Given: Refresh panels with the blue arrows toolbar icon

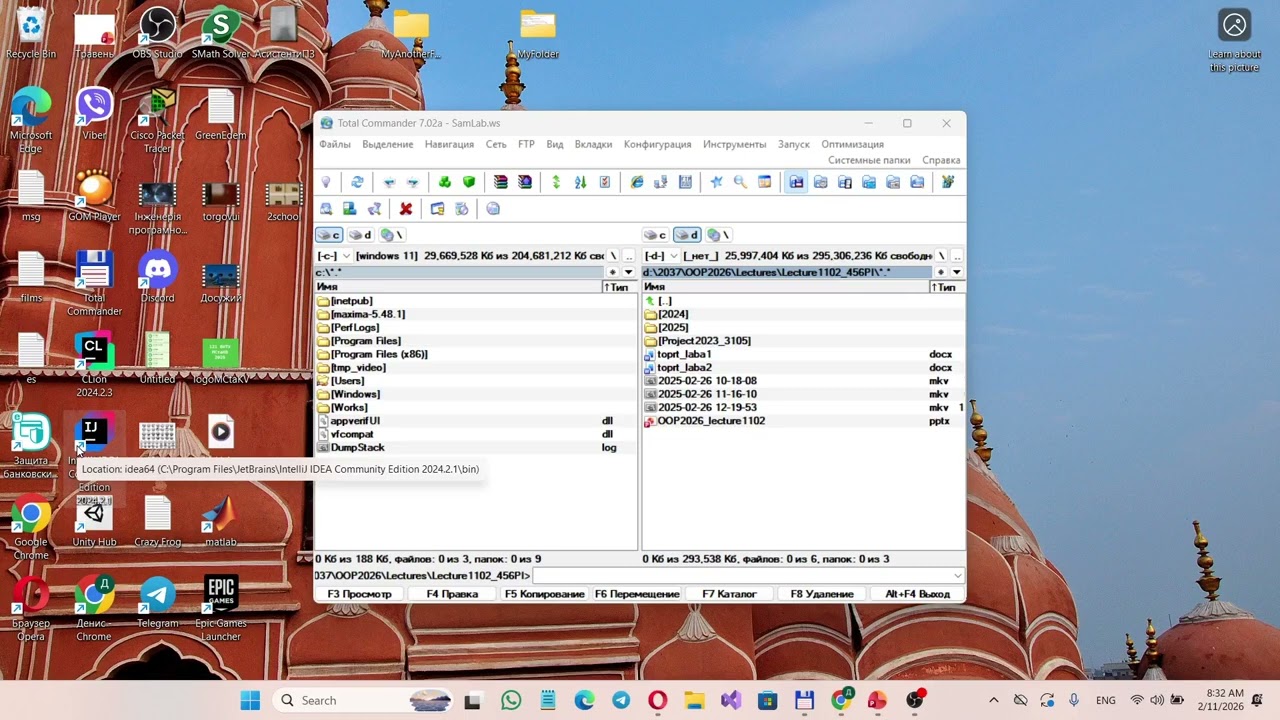Looking at the screenshot, I should (x=357, y=182).
